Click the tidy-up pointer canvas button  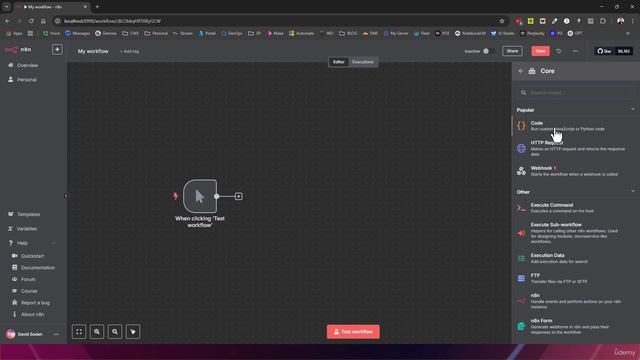[x=133, y=332]
